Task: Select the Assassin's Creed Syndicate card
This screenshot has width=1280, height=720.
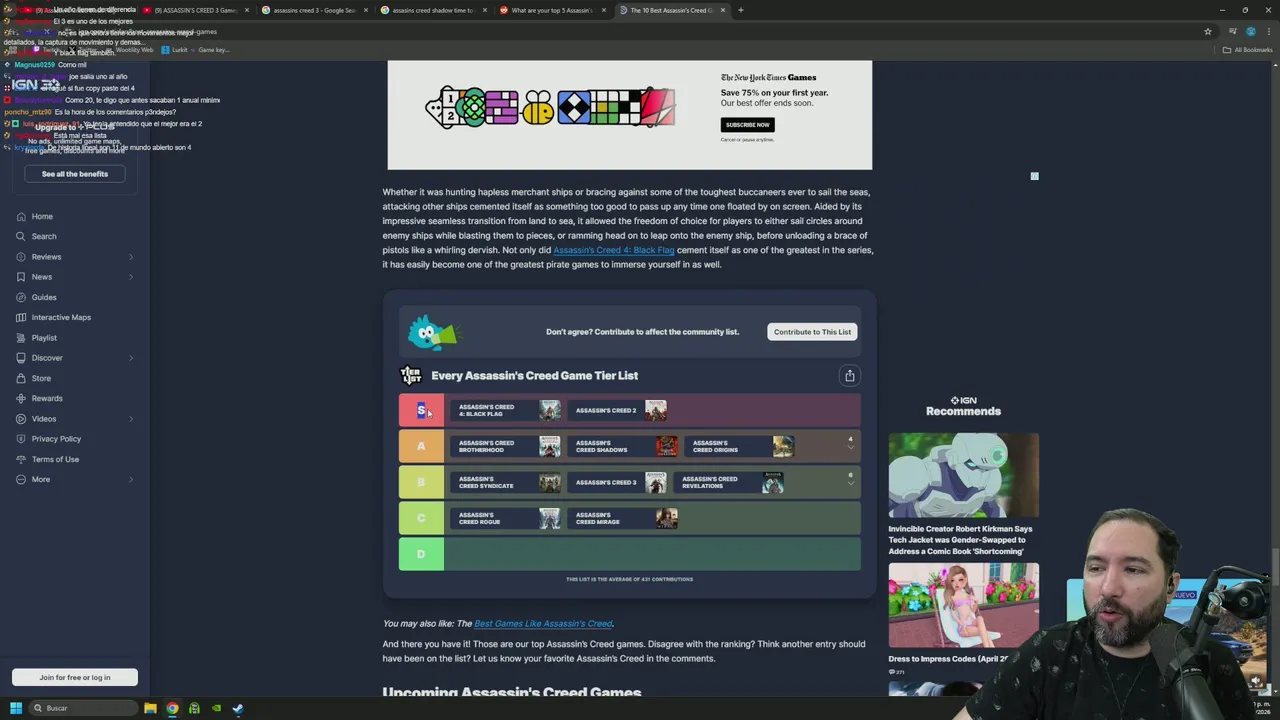Action: point(506,482)
